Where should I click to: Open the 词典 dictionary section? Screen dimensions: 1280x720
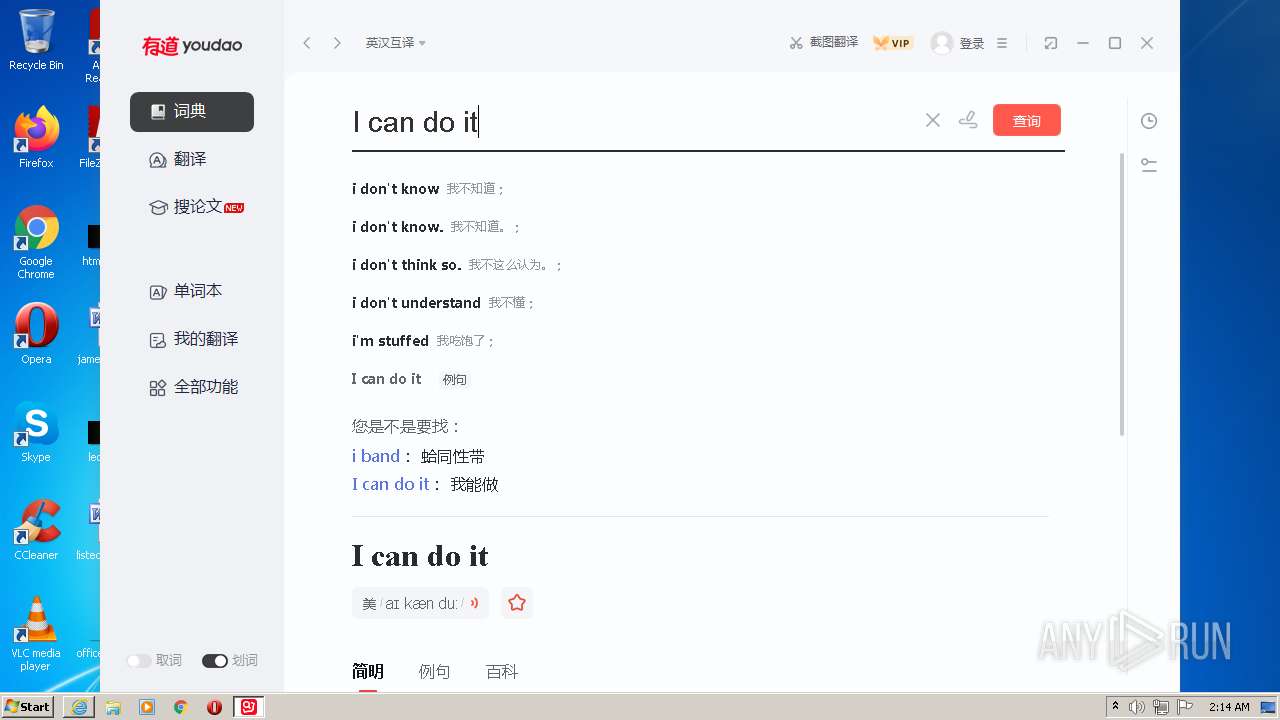tap(192, 112)
